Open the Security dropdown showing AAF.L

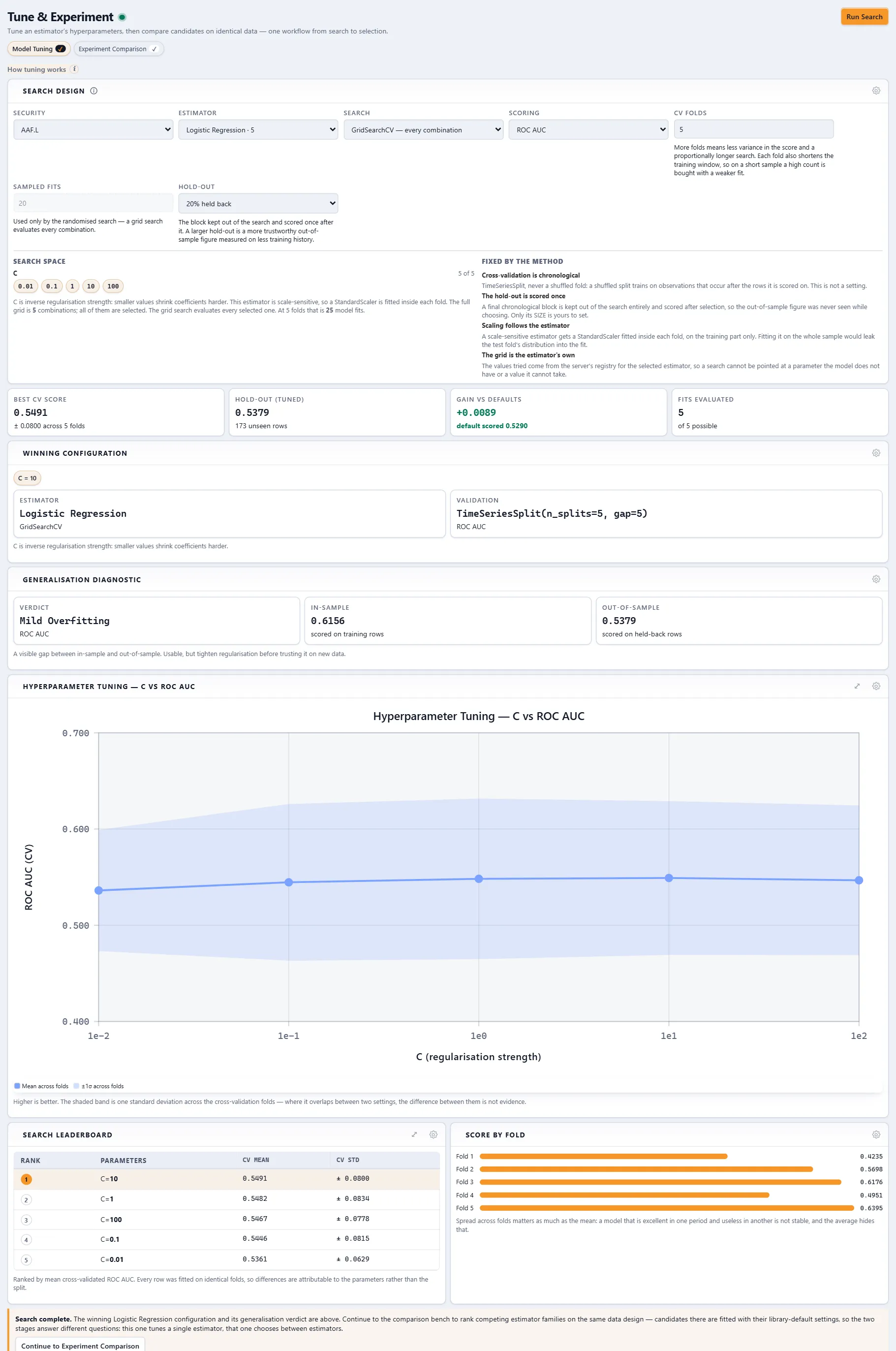[x=93, y=130]
